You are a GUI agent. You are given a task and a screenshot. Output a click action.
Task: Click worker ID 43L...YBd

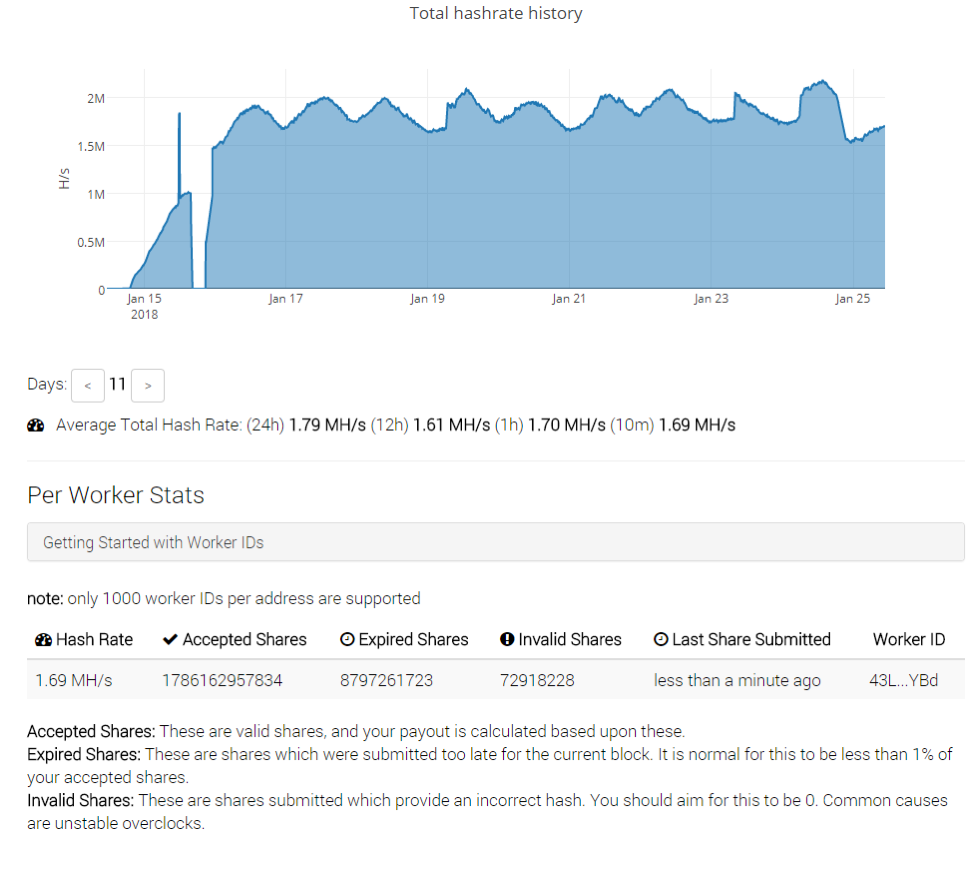(x=903, y=681)
